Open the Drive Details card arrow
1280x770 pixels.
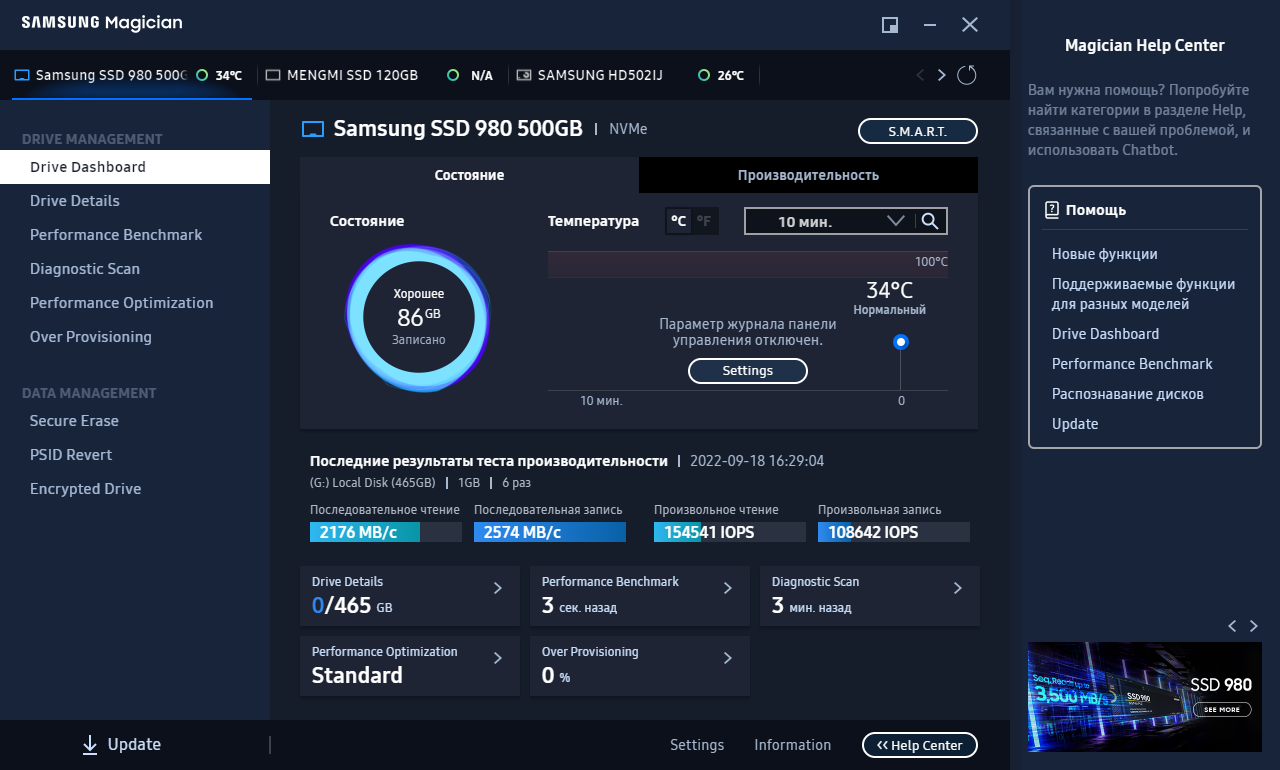(498, 588)
